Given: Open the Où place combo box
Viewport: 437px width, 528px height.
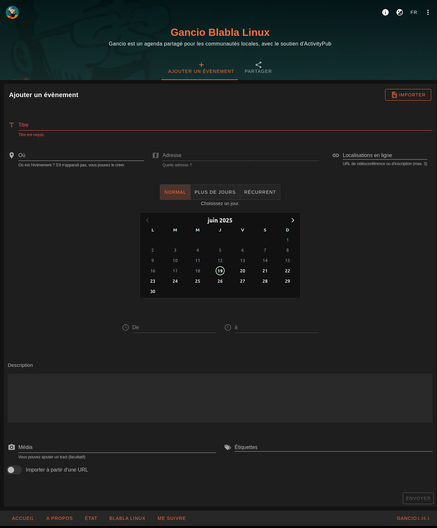Looking at the screenshot, I should [81, 155].
